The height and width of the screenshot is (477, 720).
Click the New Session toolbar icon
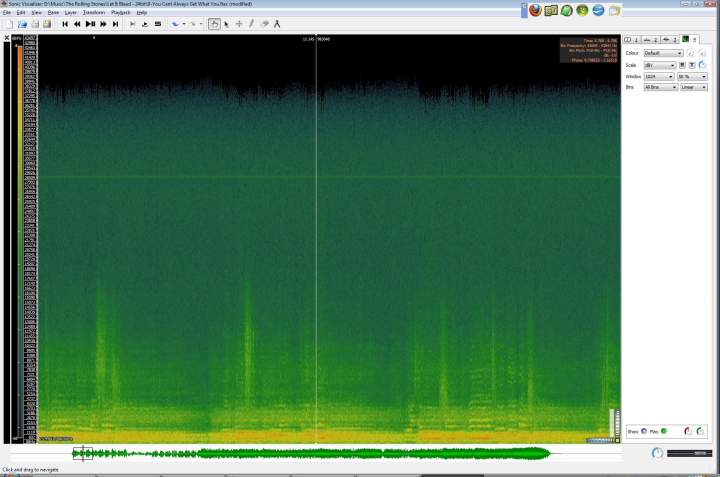click(x=9, y=24)
